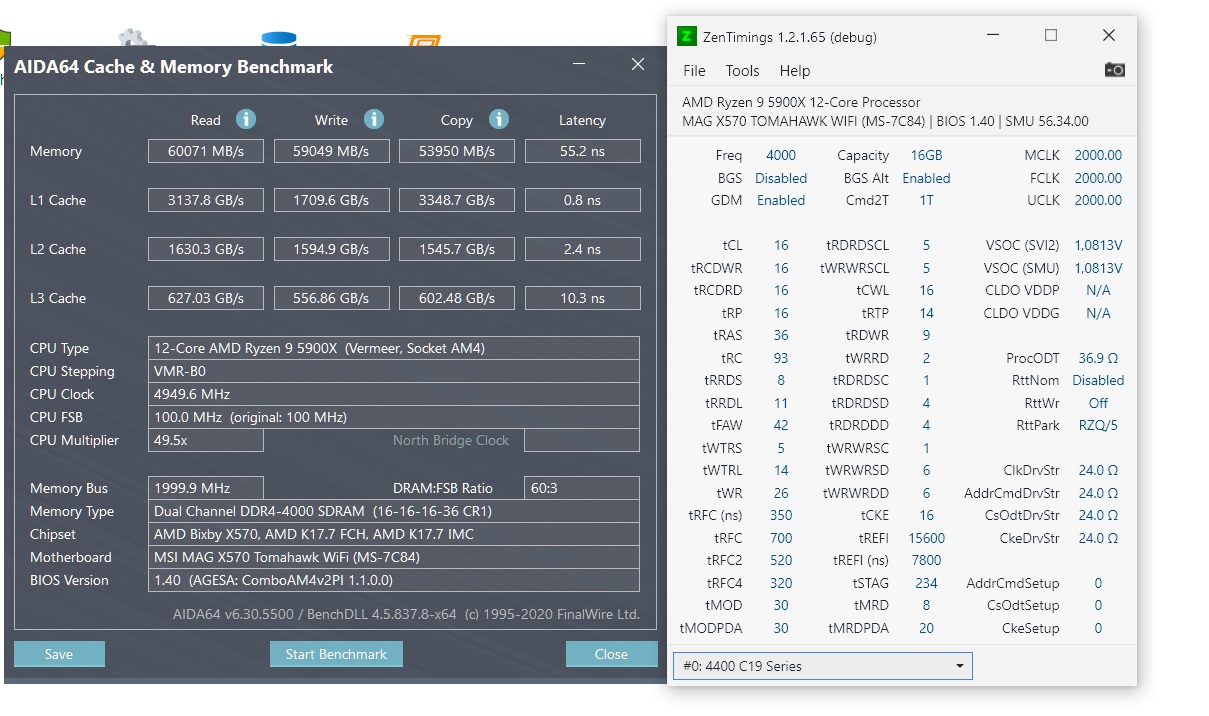1209x716 pixels.
Task: Click Memory Copy value 53950 MB/s
Action: pyautogui.click(x=457, y=151)
